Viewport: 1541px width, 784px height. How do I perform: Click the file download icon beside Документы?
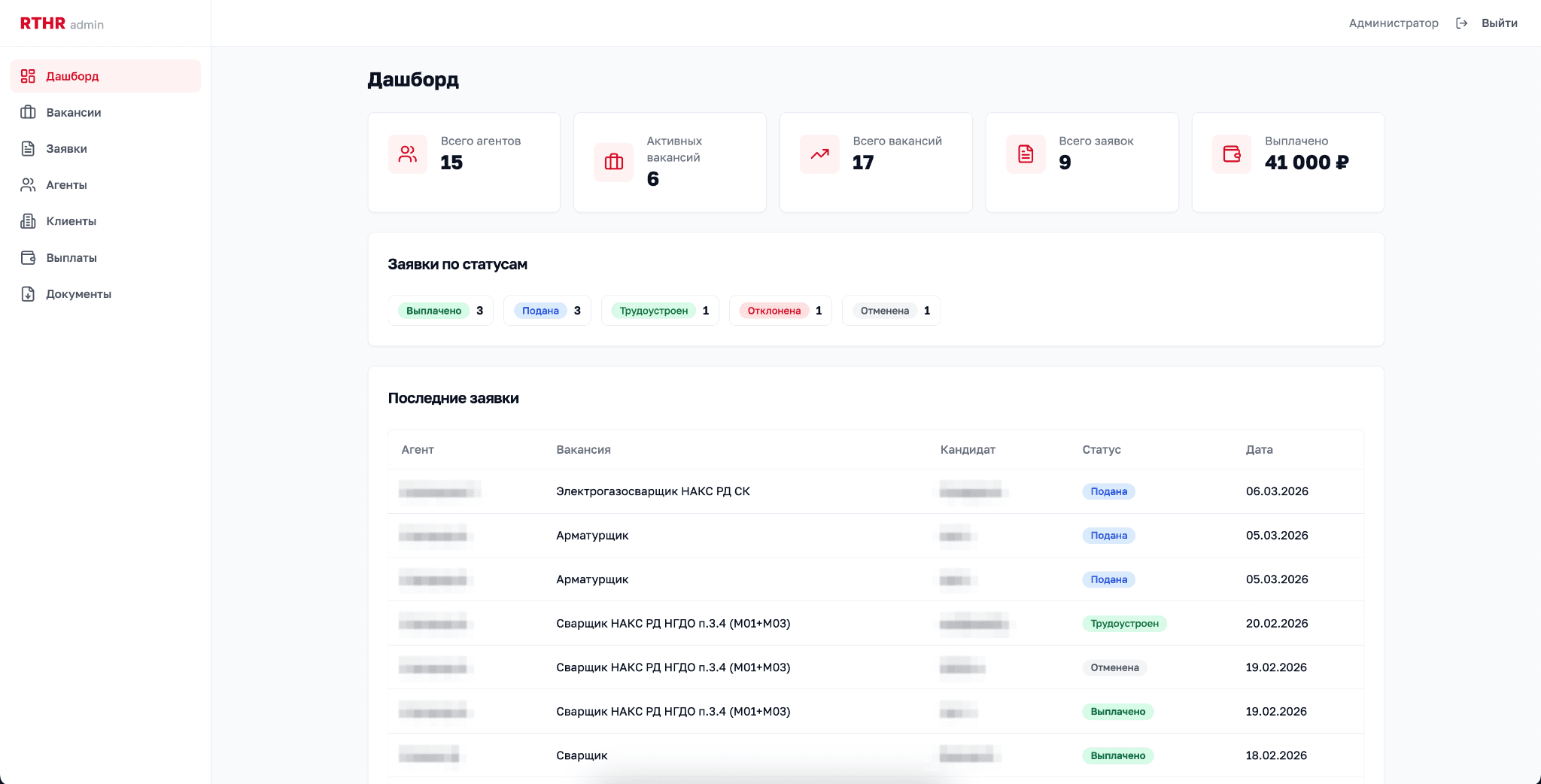(28, 293)
